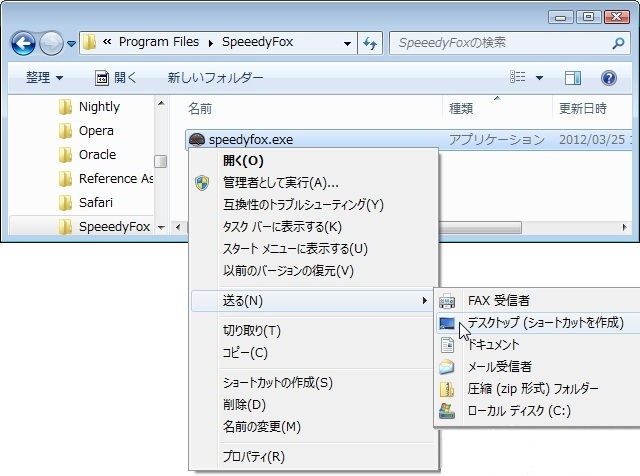
Task: Click the tree pane vertical scrollbar thumb
Action: tap(161, 161)
